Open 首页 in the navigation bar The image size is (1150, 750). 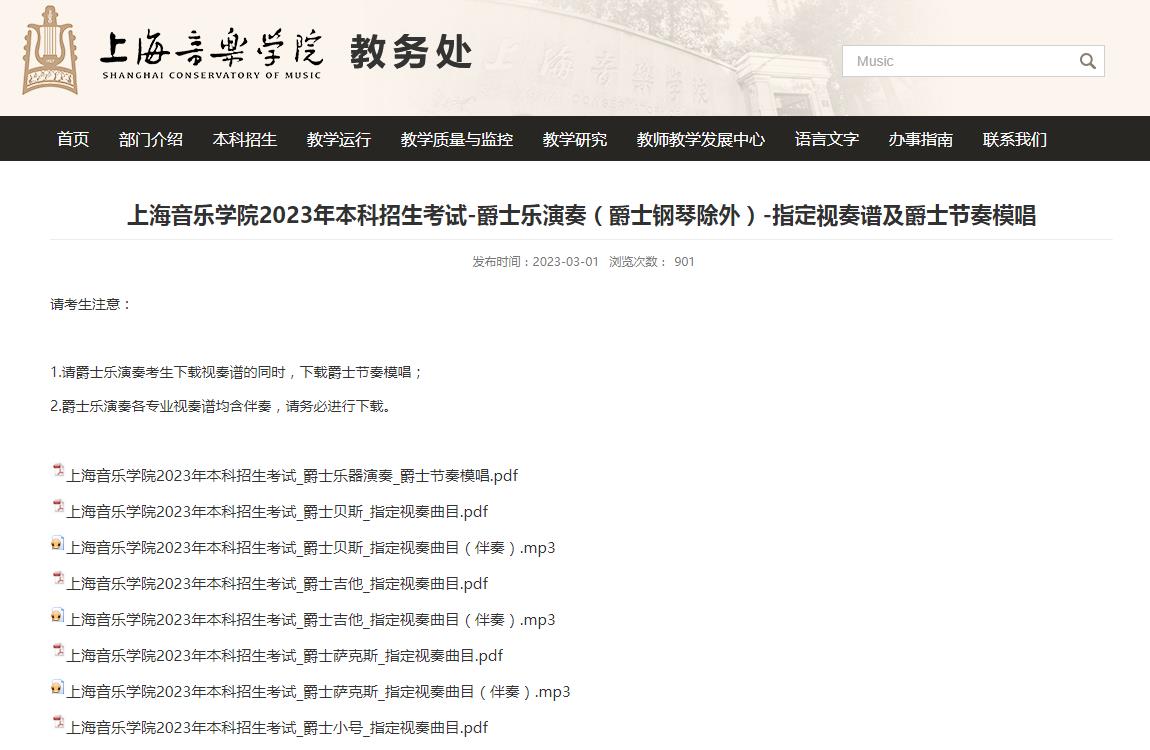(73, 139)
